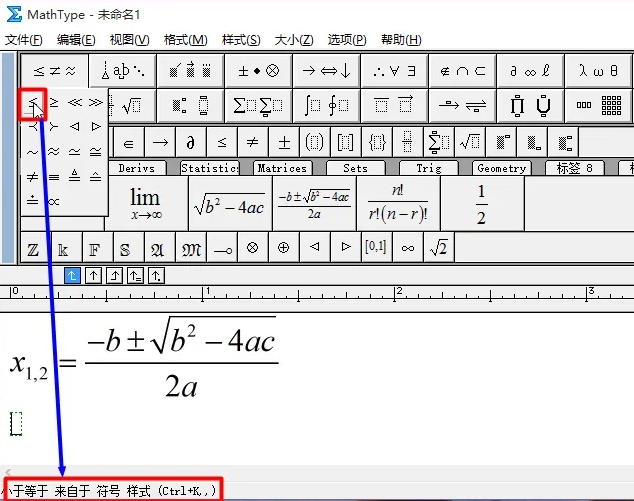Open the operator symbols palette (± • ⊗)
The height and width of the screenshot is (501, 634).
(258, 71)
